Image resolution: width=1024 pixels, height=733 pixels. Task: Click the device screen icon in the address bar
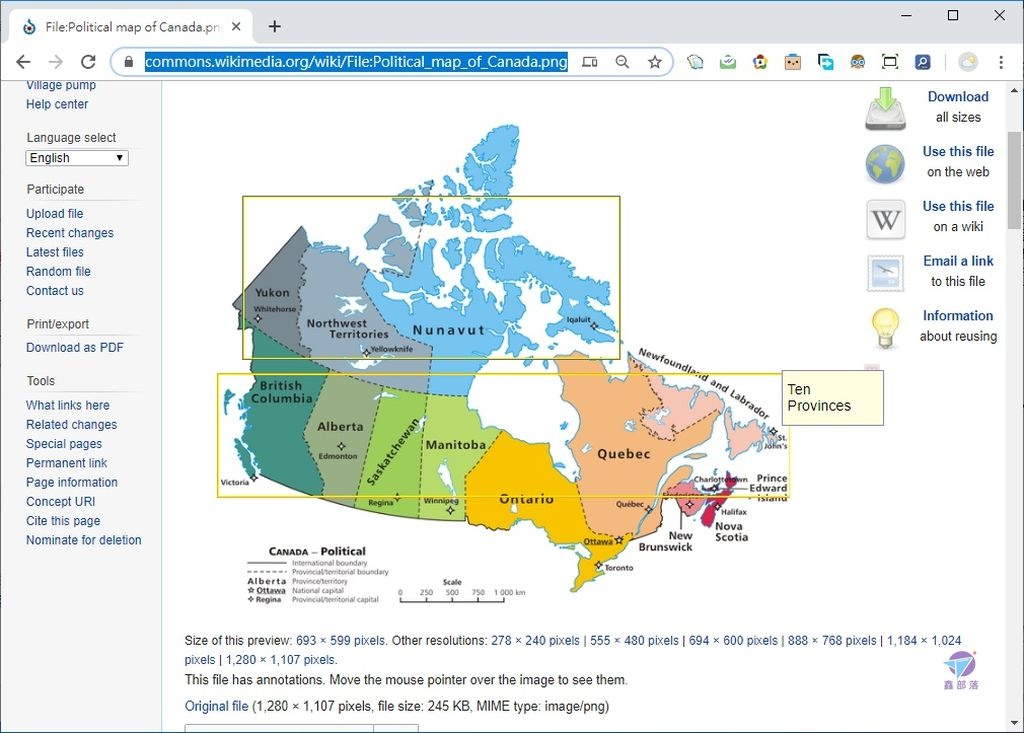(590, 62)
